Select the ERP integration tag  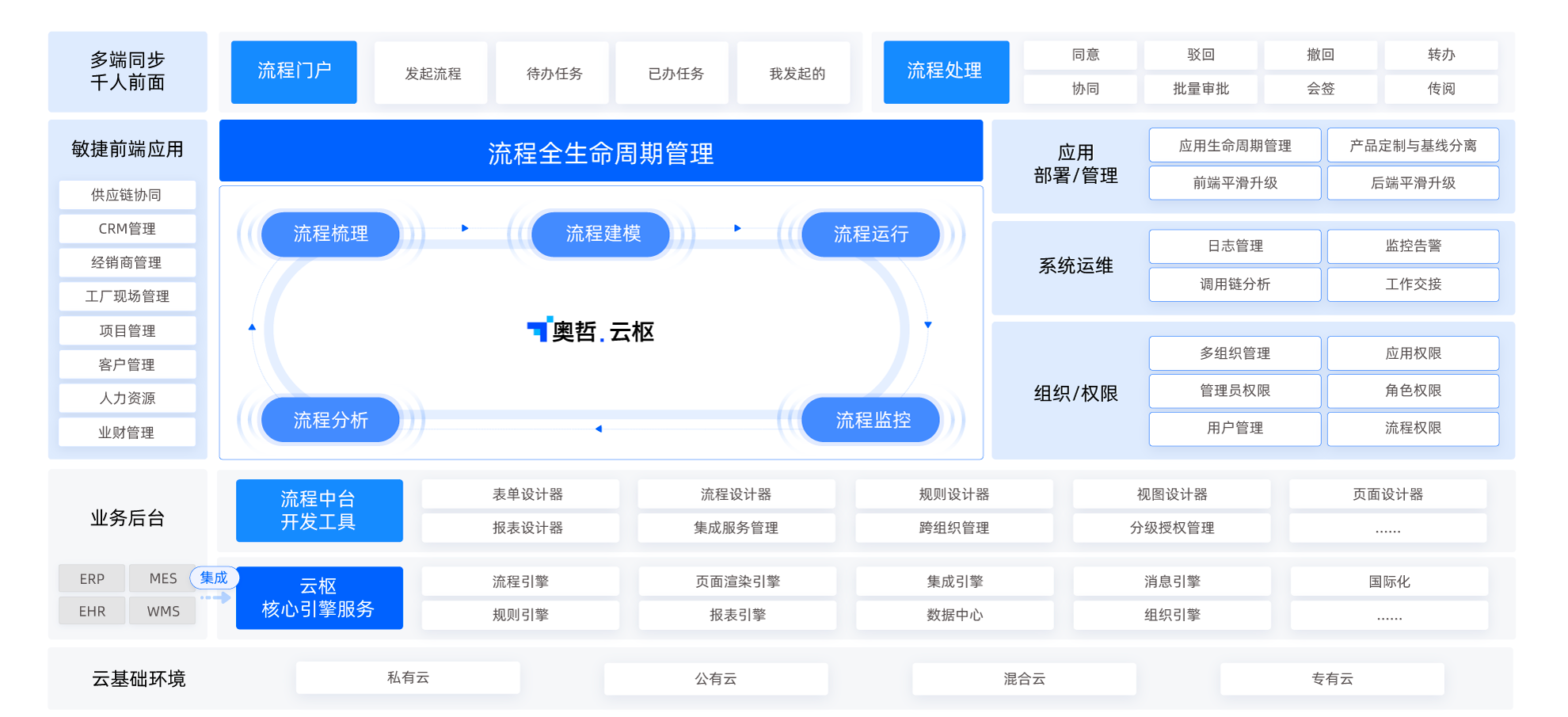point(91,578)
